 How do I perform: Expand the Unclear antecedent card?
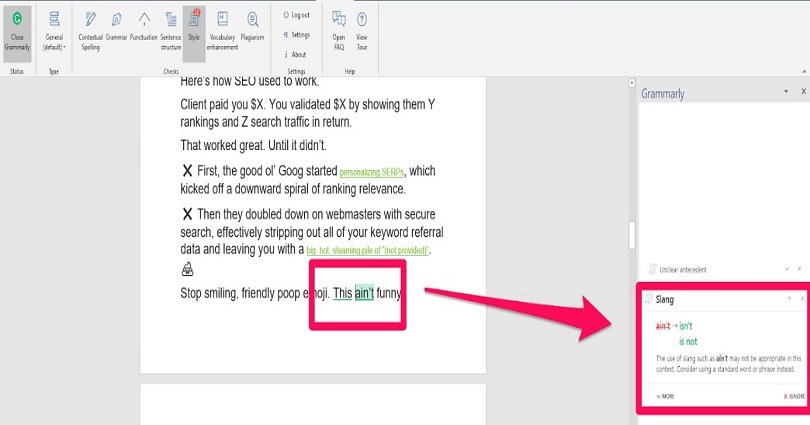pyautogui.click(x=787, y=269)
